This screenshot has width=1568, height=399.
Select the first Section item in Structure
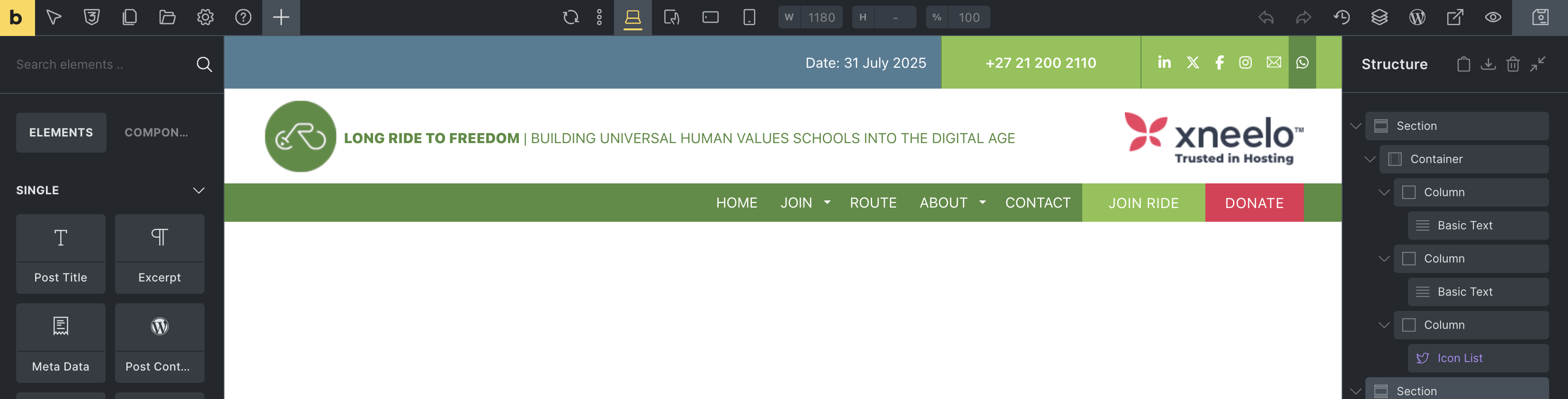pos(1457,126)
